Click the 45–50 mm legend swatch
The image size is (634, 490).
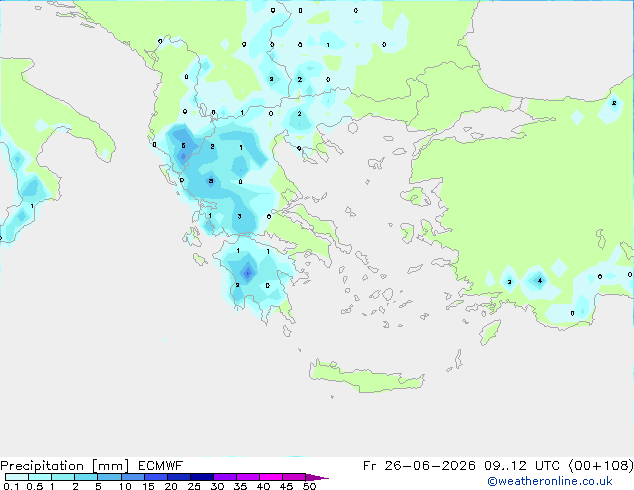coord(294,477)
